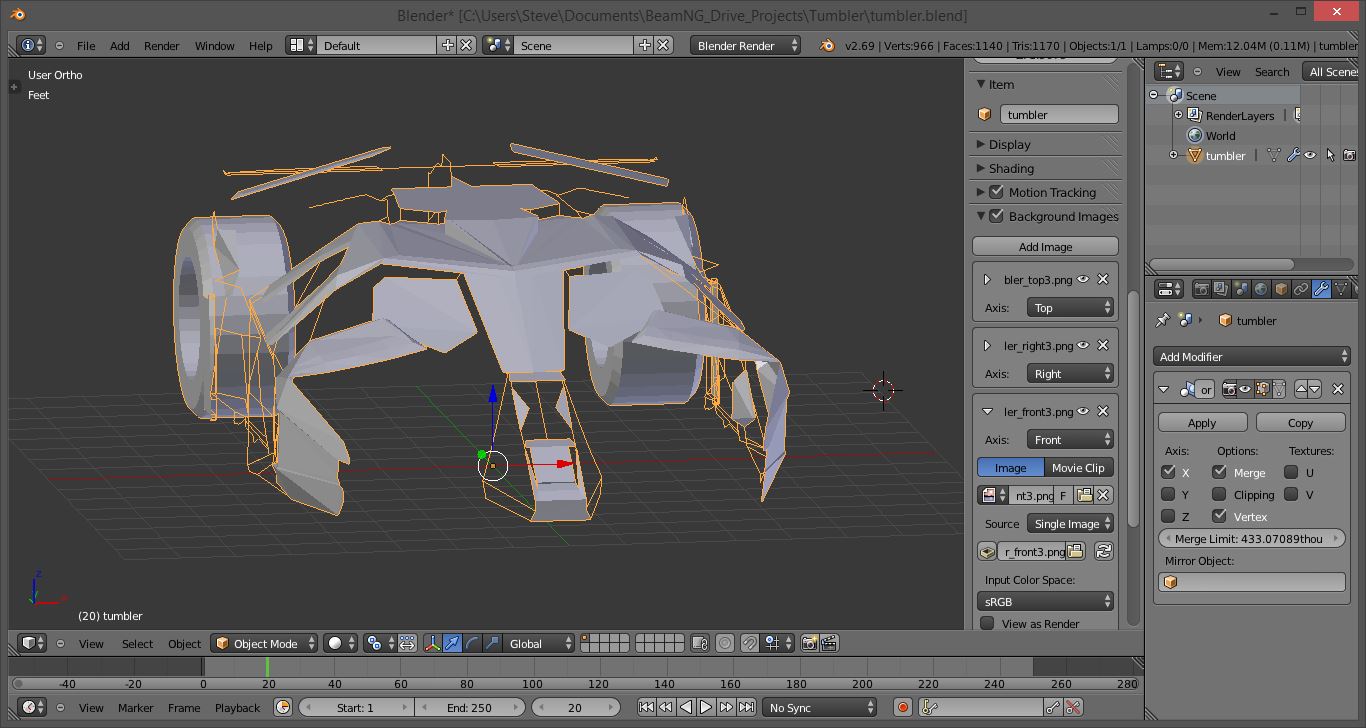Toggle proportional editing icon
Viewport: 1366px width, 728px height.
[725, 643]
